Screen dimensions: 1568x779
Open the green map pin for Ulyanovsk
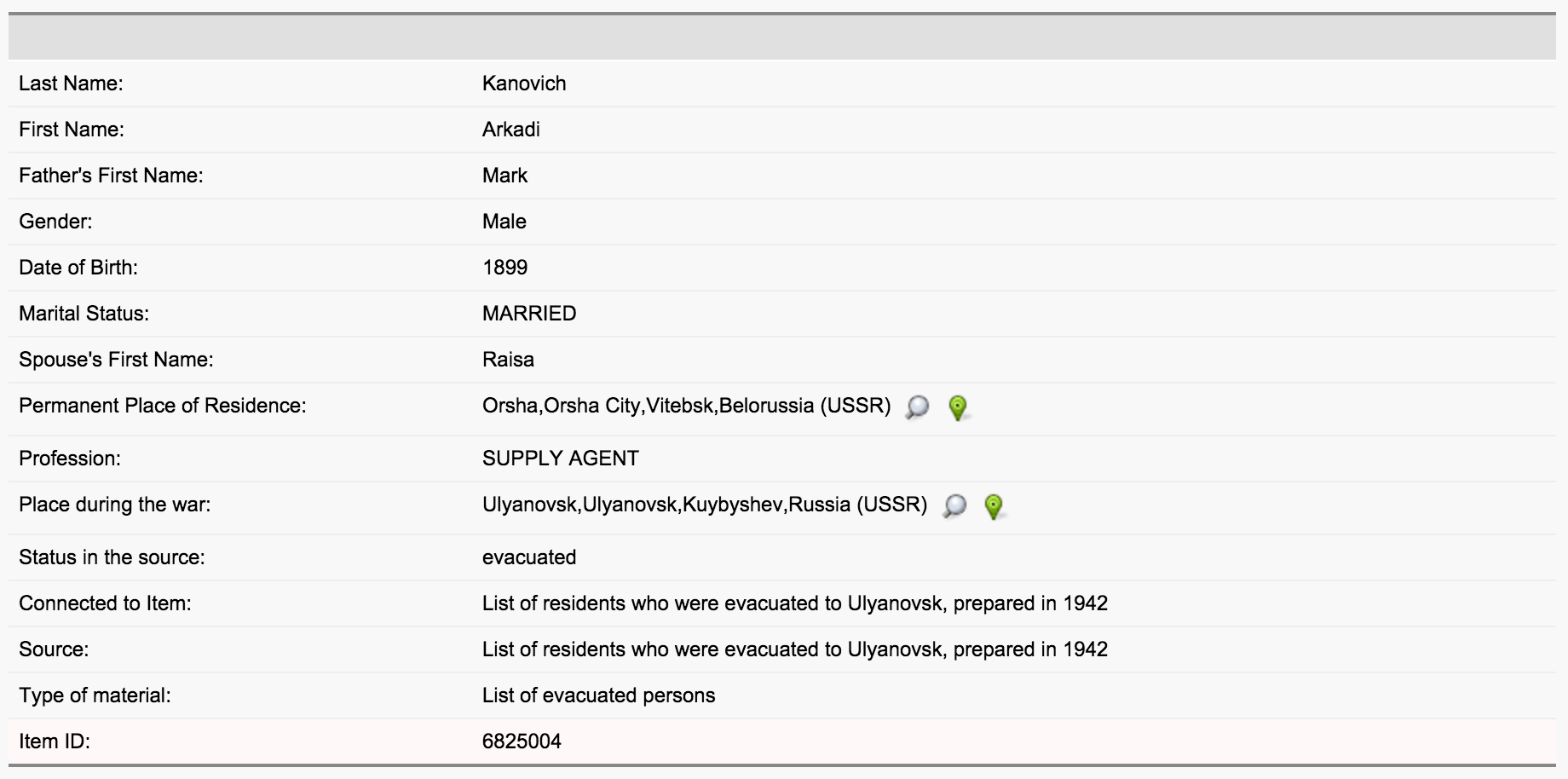click(x=993, y=507)
